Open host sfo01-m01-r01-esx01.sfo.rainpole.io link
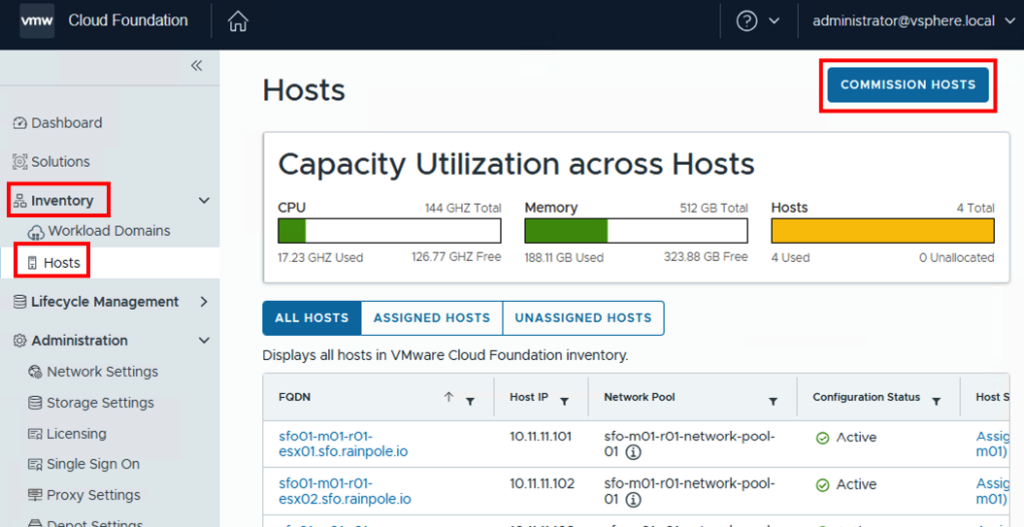 tap(344, 444)
